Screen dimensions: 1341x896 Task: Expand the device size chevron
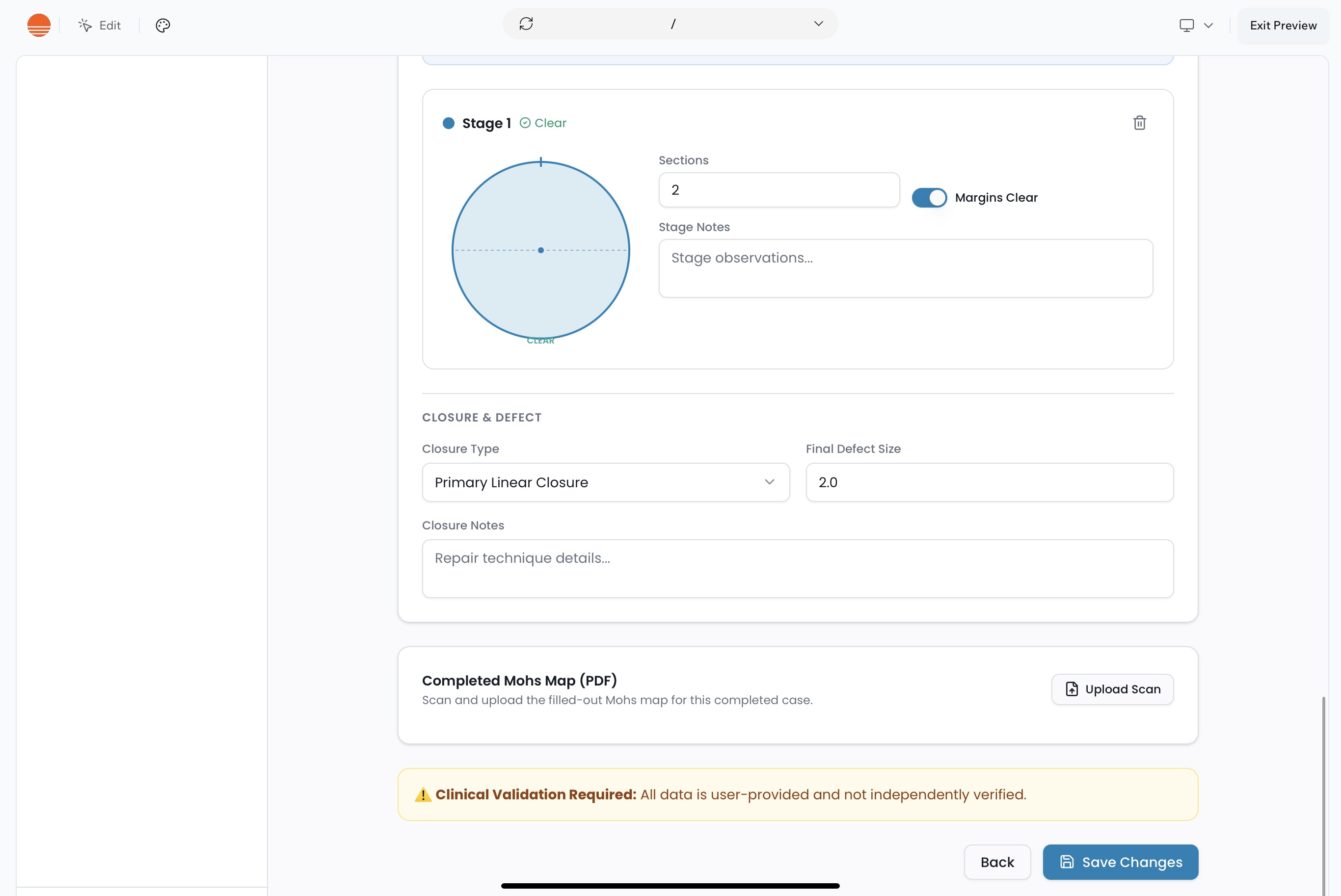point(1208,25)
